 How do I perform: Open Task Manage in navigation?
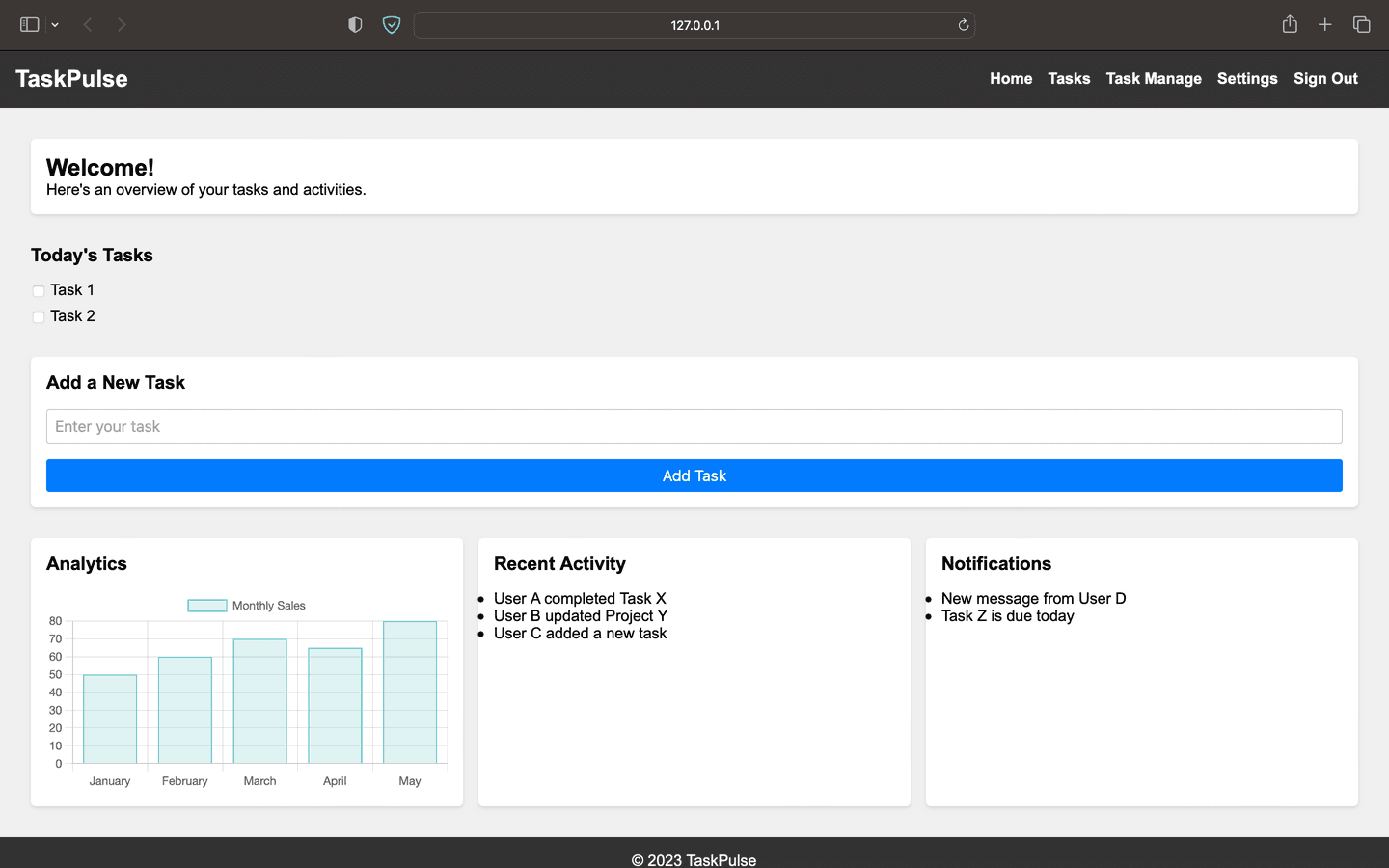[x=1154, y=79]
